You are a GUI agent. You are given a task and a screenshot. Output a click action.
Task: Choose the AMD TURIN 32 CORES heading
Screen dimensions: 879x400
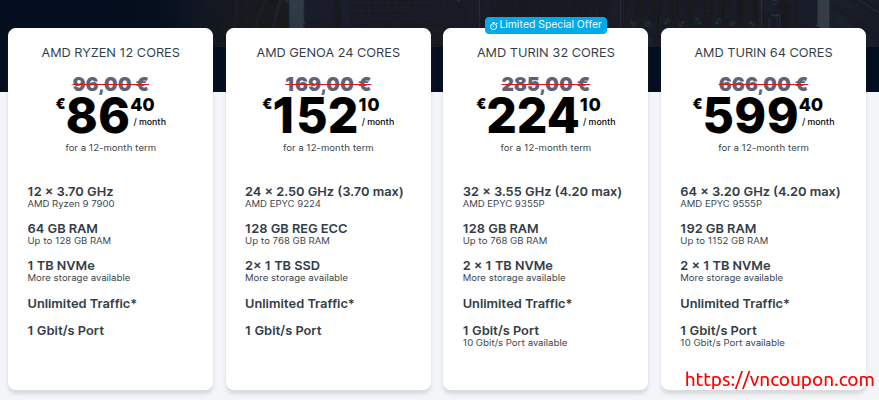(x=546, y=53)
